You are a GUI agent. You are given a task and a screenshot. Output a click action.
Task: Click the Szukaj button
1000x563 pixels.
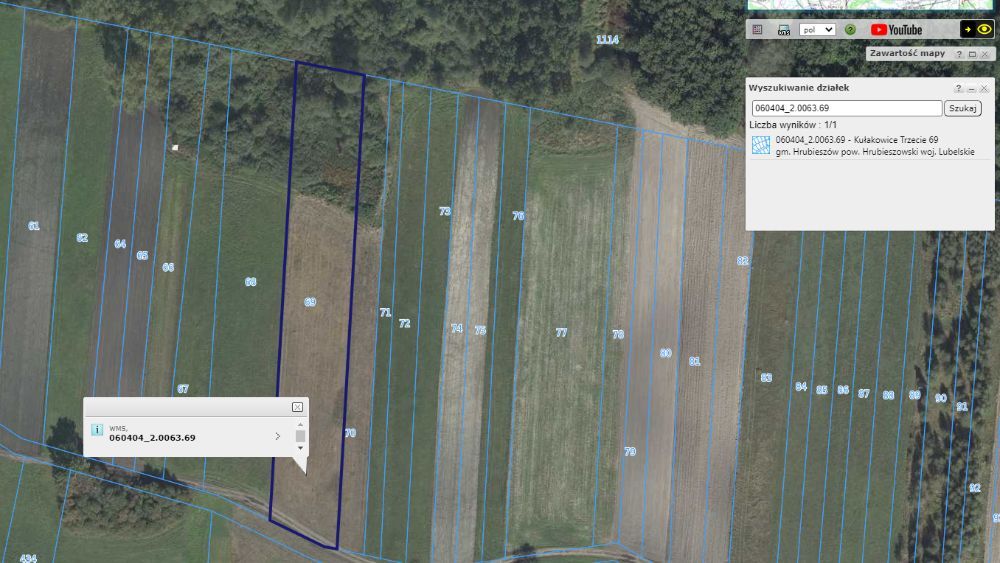962,108
